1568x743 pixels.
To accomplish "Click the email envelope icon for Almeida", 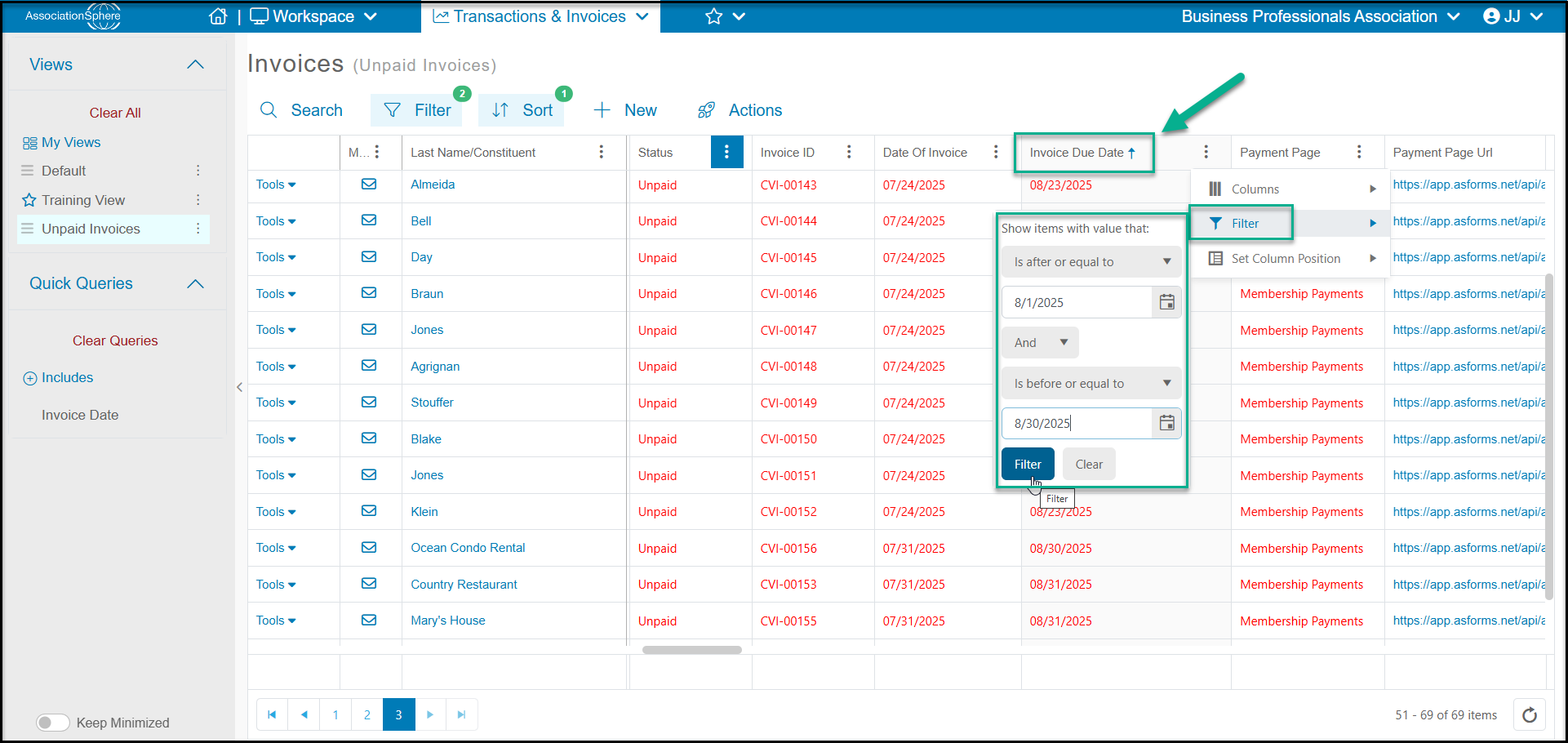I will coord(369,185).
